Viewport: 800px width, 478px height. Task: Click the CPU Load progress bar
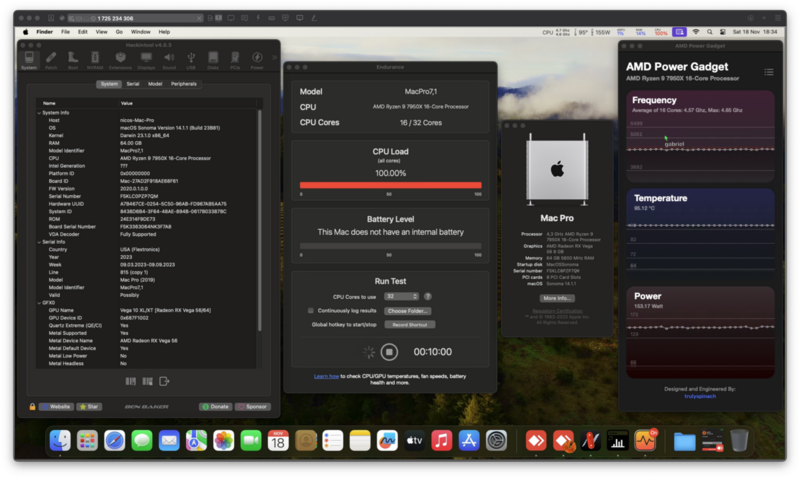[391, 184]
